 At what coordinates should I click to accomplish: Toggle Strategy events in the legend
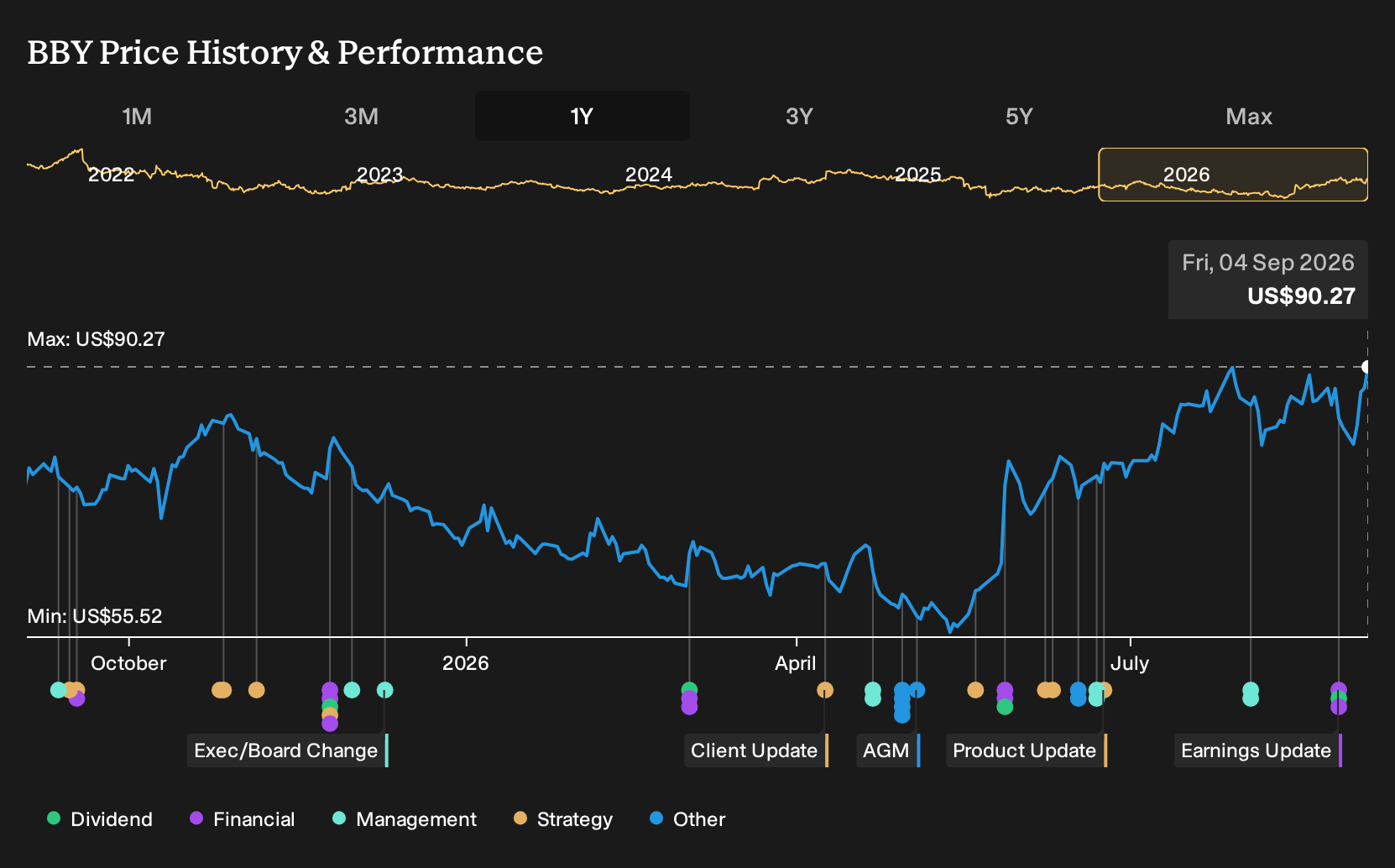(563, 819)
